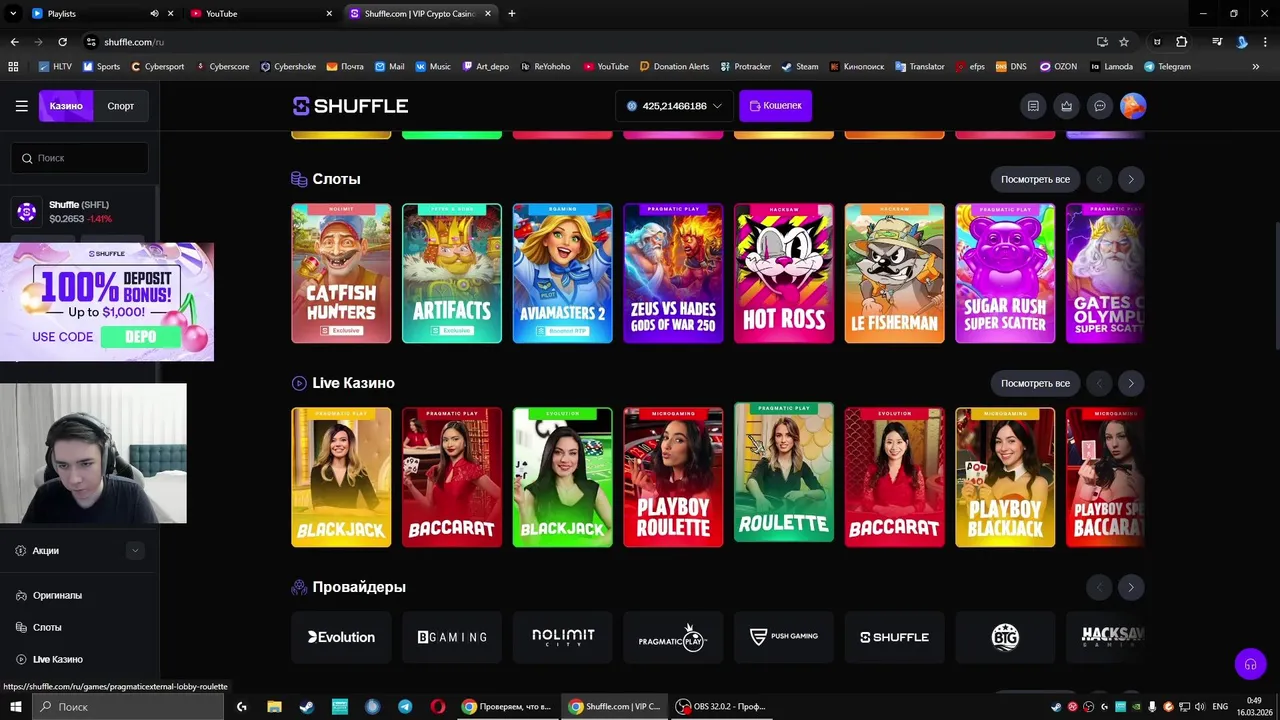
Task: Open the browser tab list dropdown
Action: pos(13,13)
